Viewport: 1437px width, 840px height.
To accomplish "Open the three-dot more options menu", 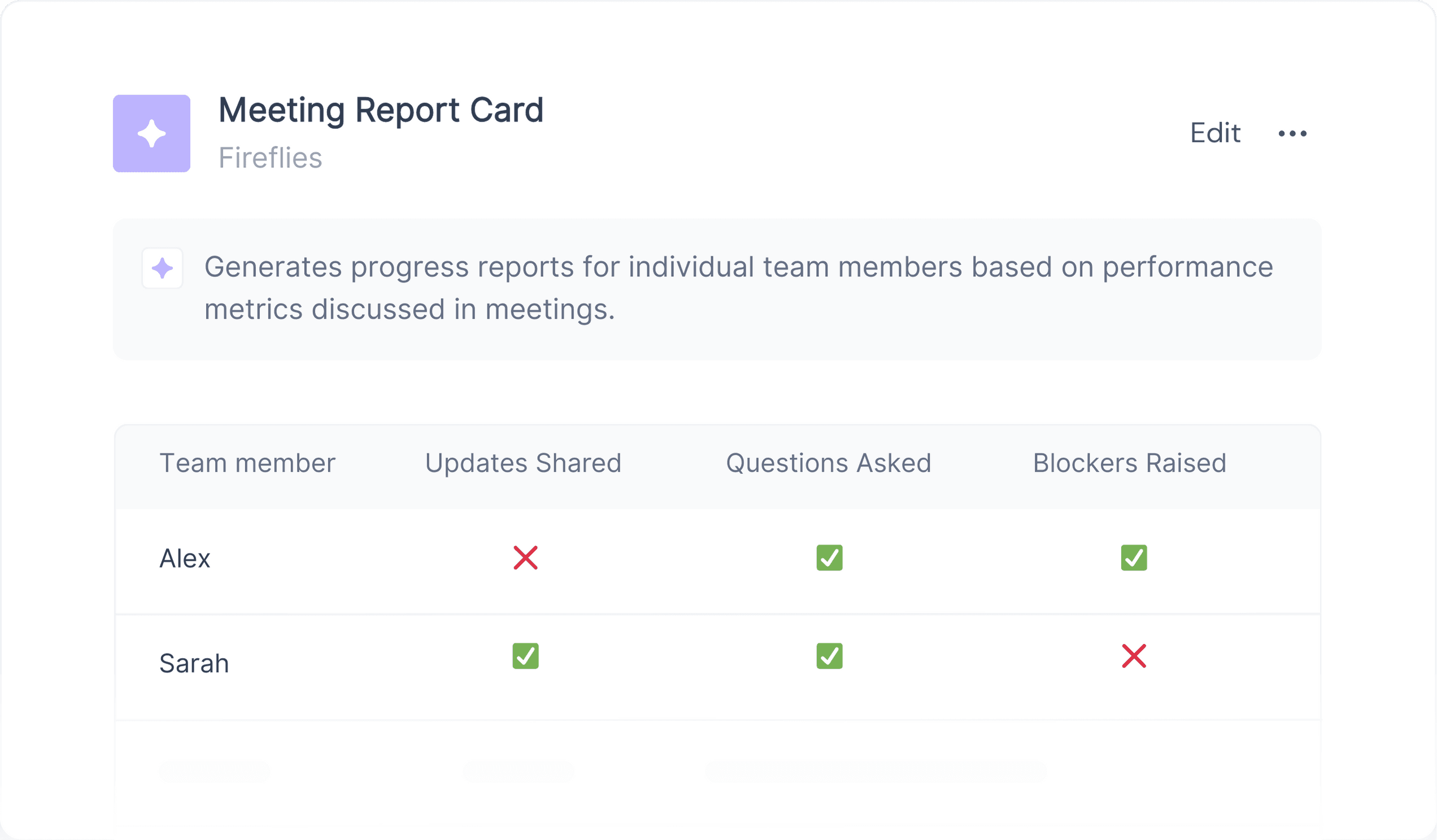I will click(1292, 133).
